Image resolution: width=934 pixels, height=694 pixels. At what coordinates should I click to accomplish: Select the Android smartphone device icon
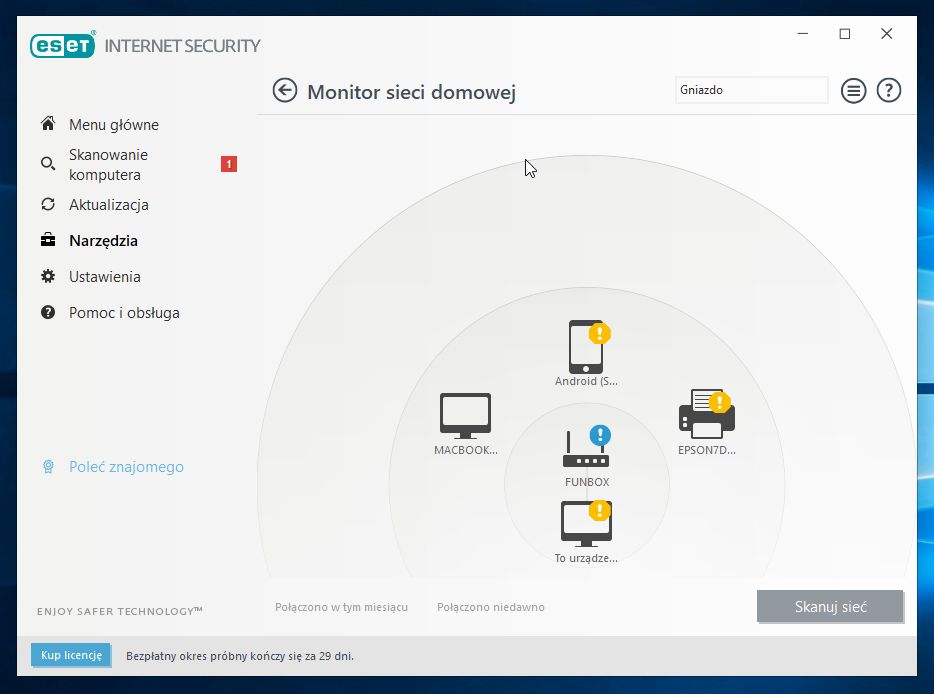[586, 347]
